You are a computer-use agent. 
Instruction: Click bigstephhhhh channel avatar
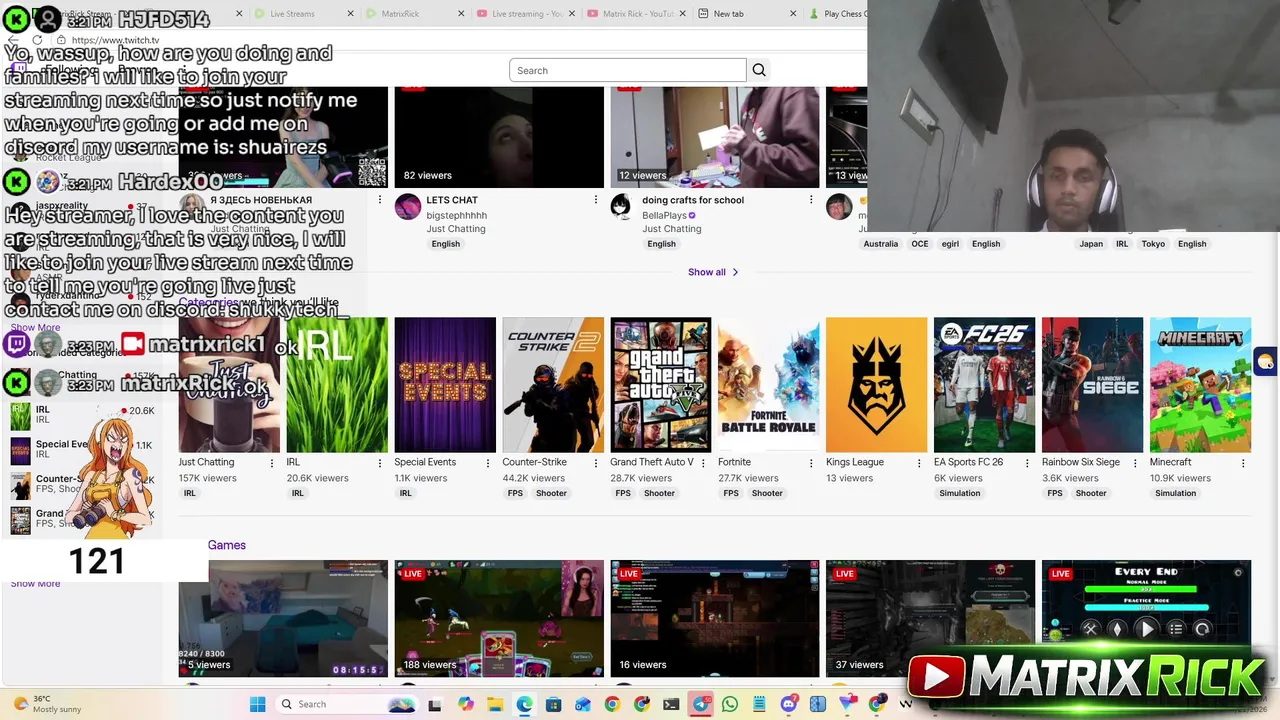[408, 207]
